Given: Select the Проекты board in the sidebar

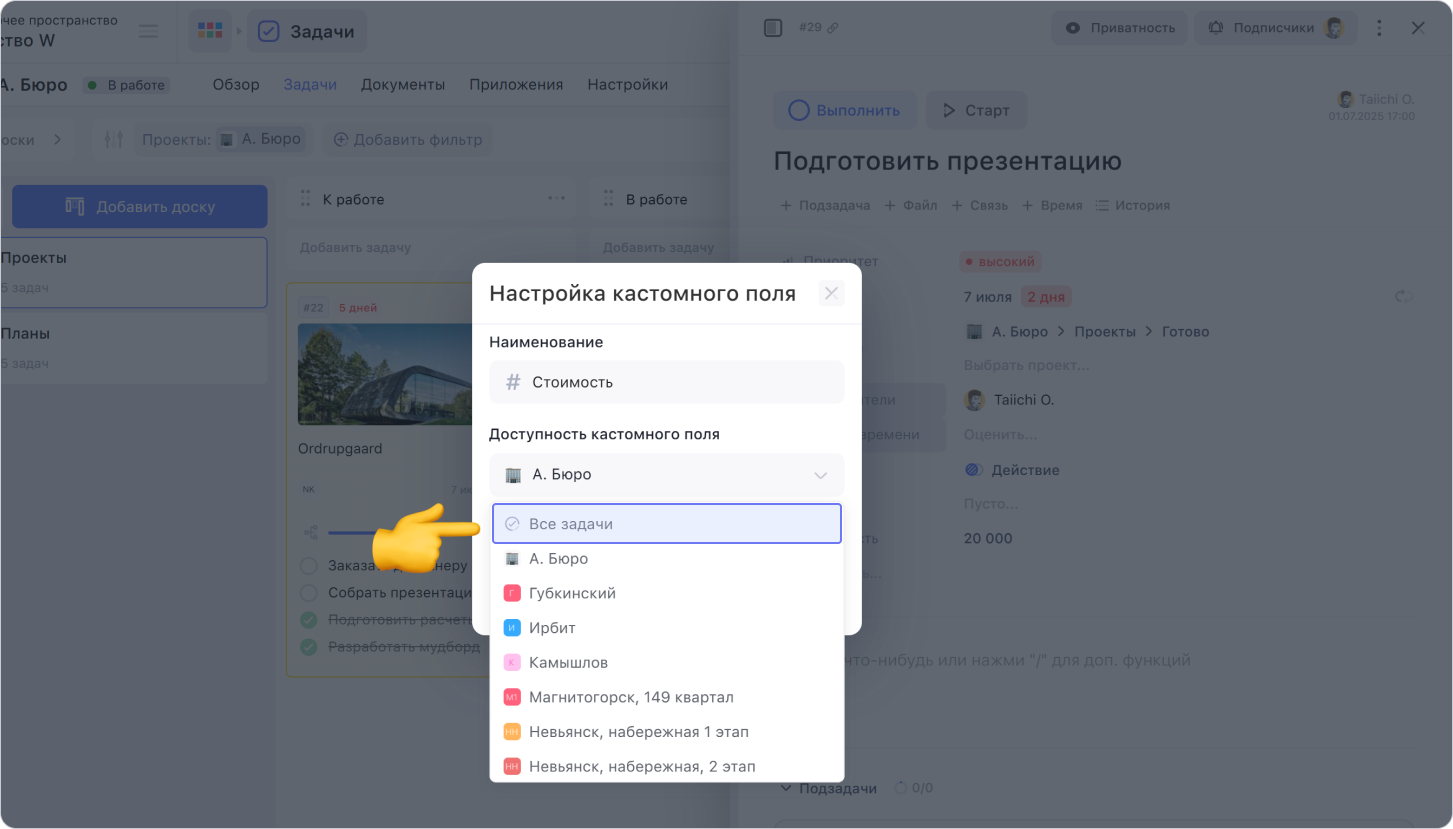Looking at the screenshot, I should pos(134,272).
